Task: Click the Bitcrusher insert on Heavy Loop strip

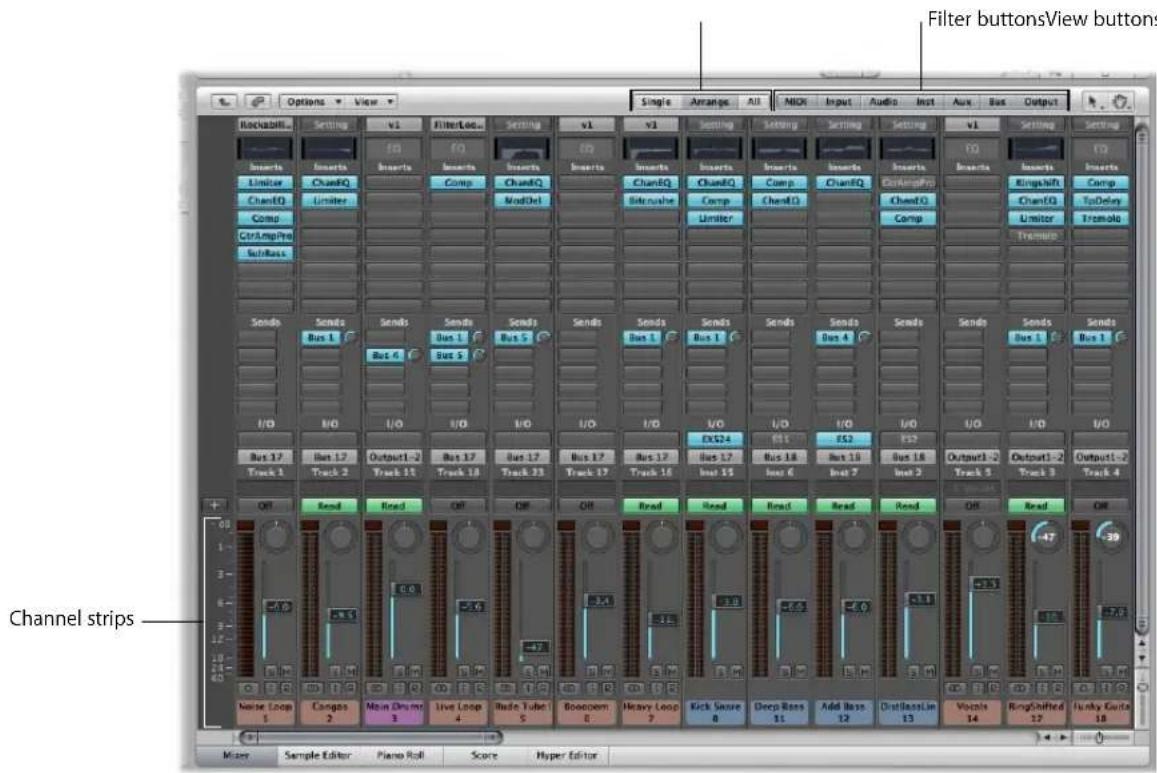Action: tap(651, 200)
